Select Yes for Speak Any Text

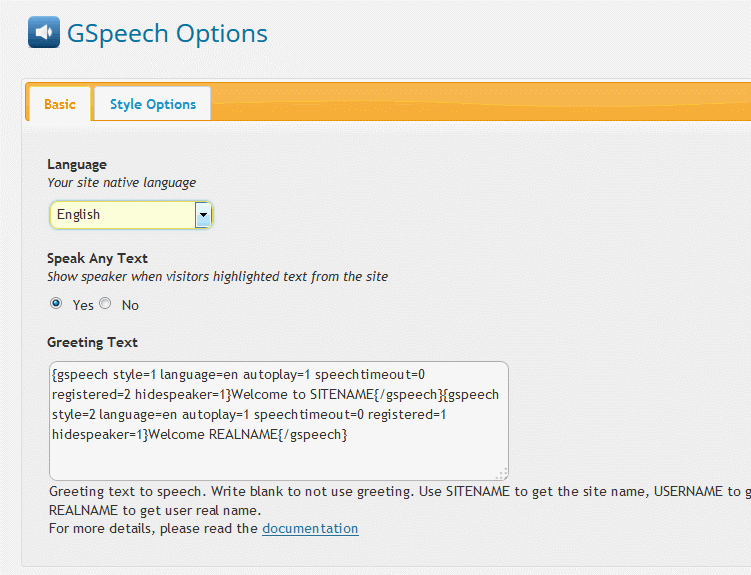coord(56,304)
